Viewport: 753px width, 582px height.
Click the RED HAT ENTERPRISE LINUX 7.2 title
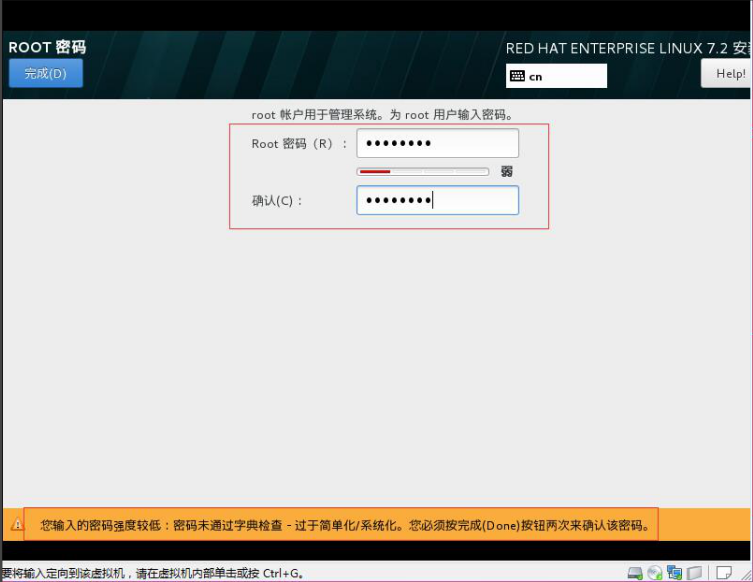coord(628,48)
